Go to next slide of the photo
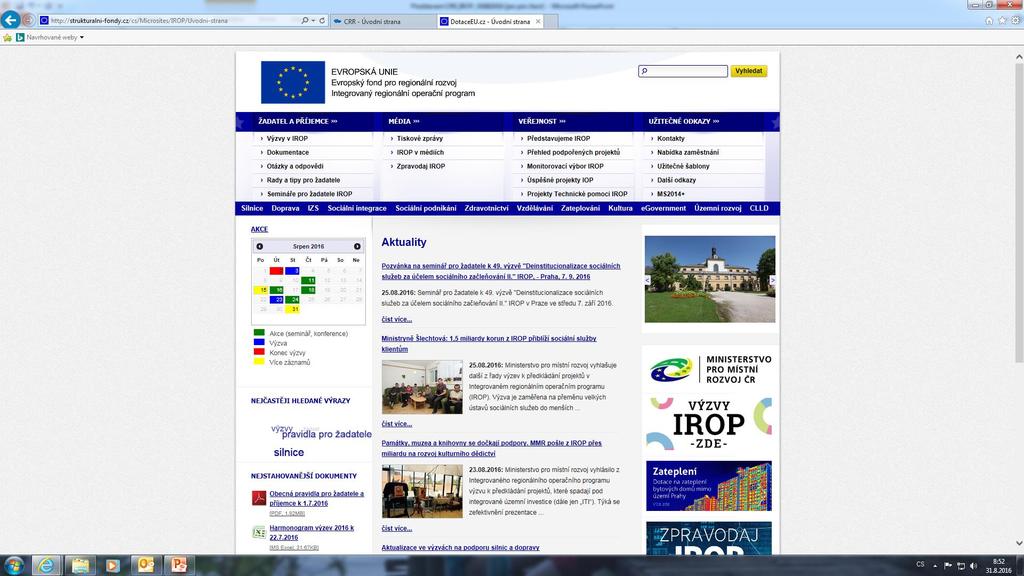1024x576 pixels. click(772, 280)
